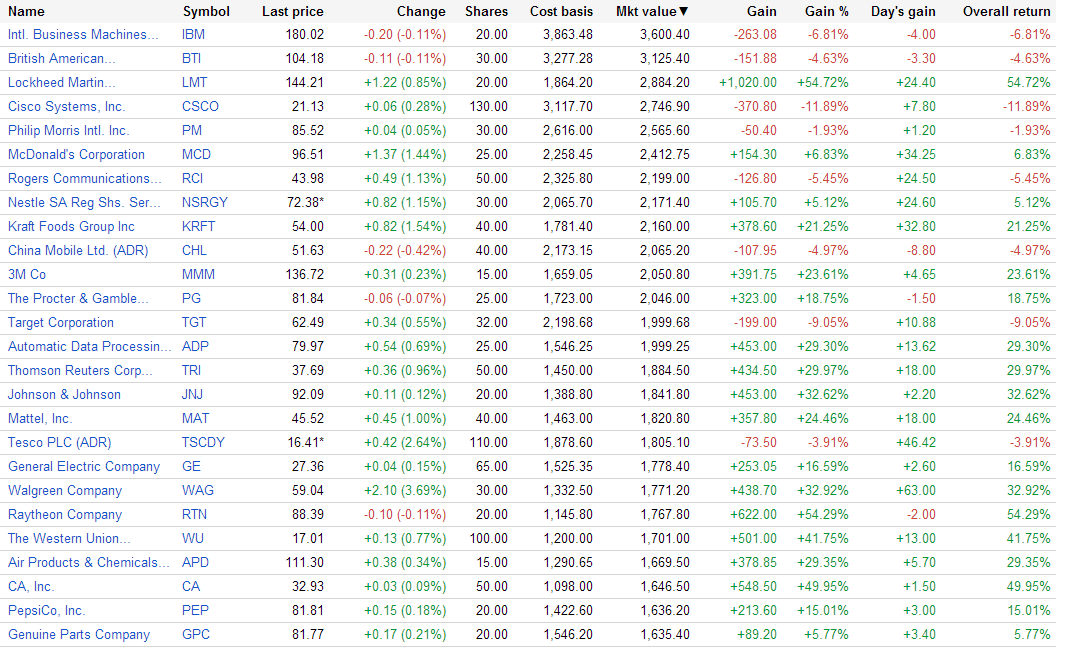Open Johnson & Johnson link
1066x648 pixels.
pyautogui.click(x=64, y=394)
